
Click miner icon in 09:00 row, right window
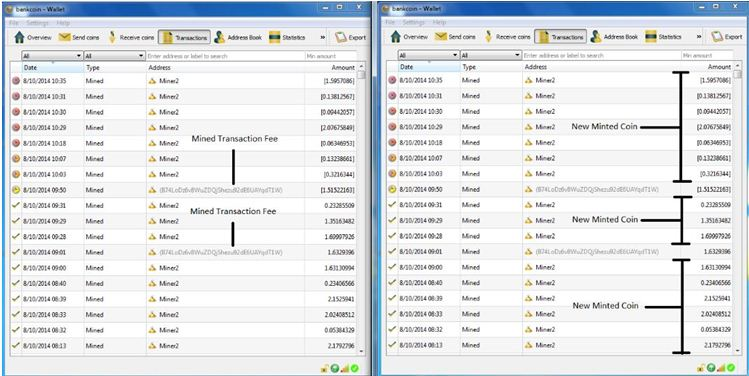[529, 267]
